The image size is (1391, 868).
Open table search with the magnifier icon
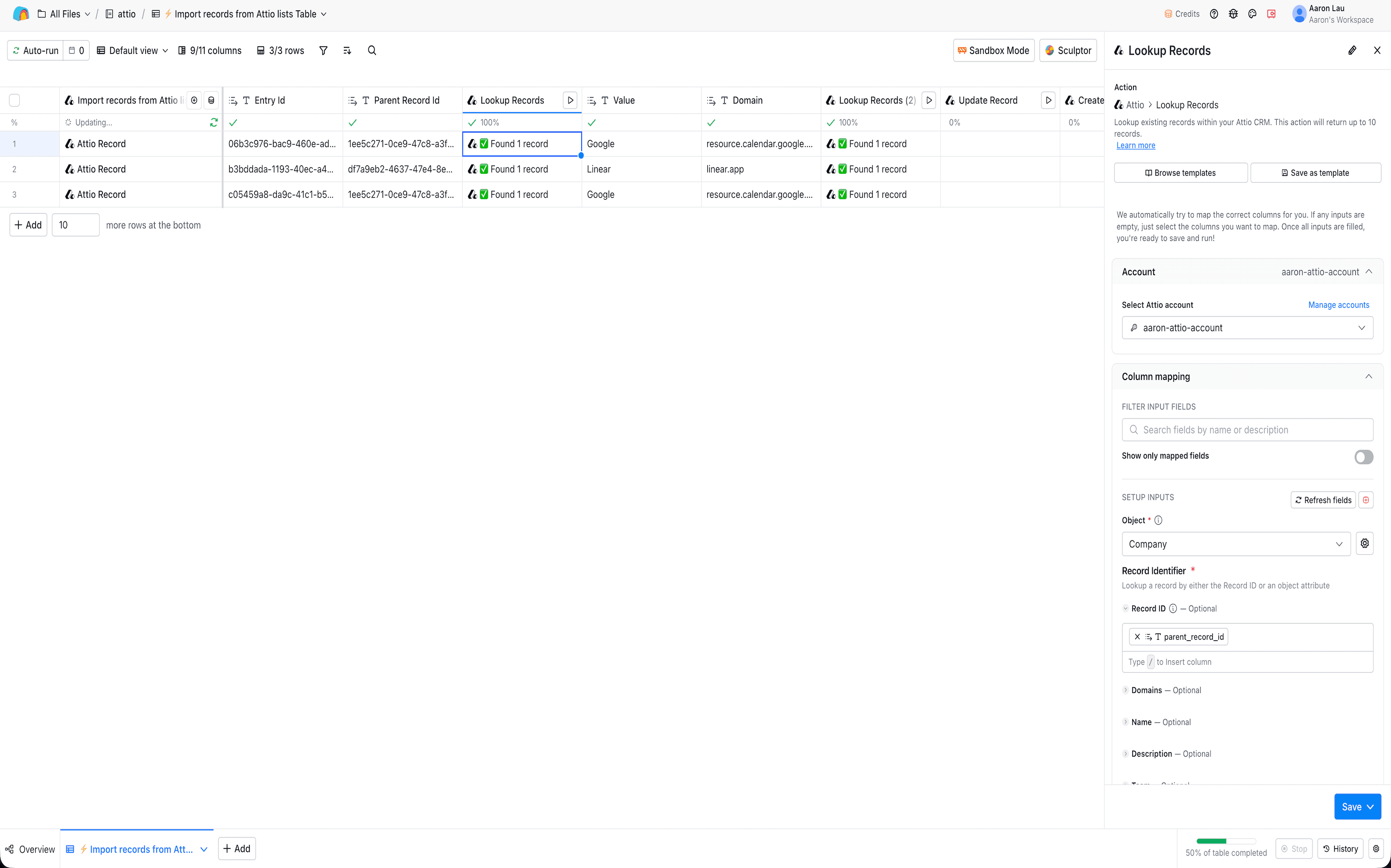pyautogui.click(x=372, y=51)
